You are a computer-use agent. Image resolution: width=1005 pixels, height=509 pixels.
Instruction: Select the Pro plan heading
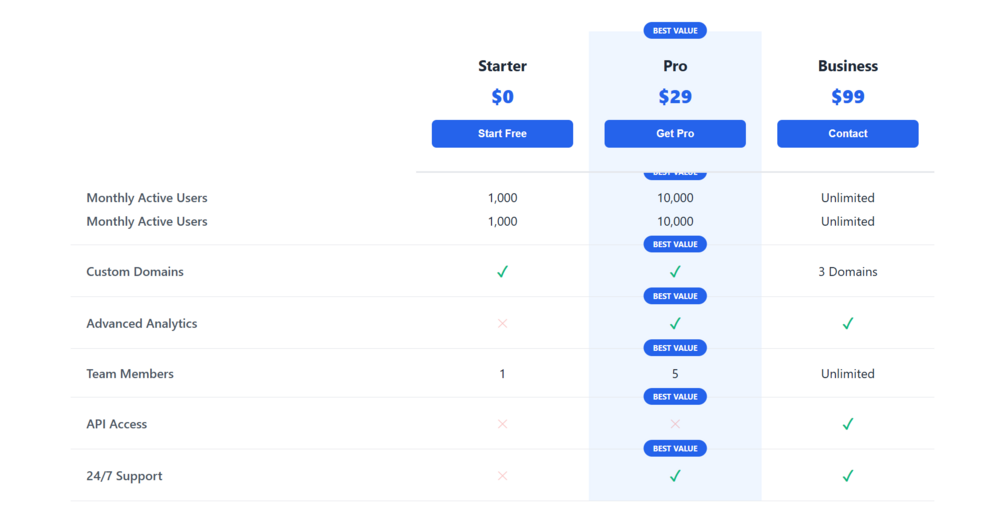(x=675, y=66)
